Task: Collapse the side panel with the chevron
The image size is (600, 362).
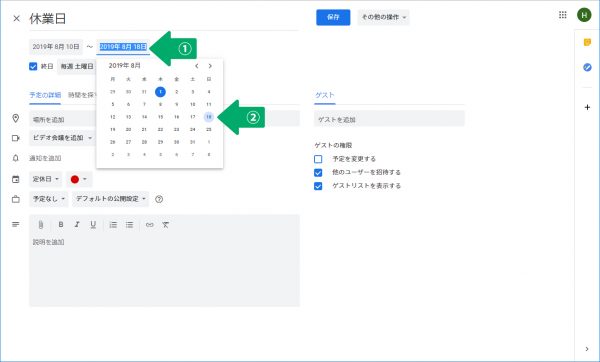Action: point(587,349)
